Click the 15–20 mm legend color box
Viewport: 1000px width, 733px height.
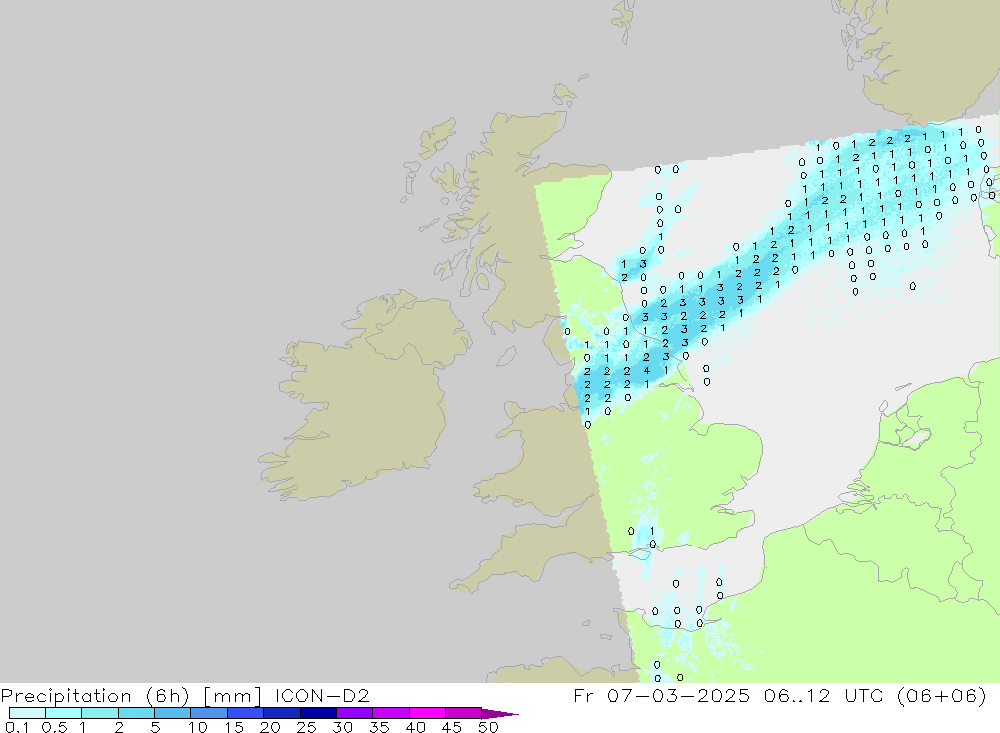[x=245, y=713]
